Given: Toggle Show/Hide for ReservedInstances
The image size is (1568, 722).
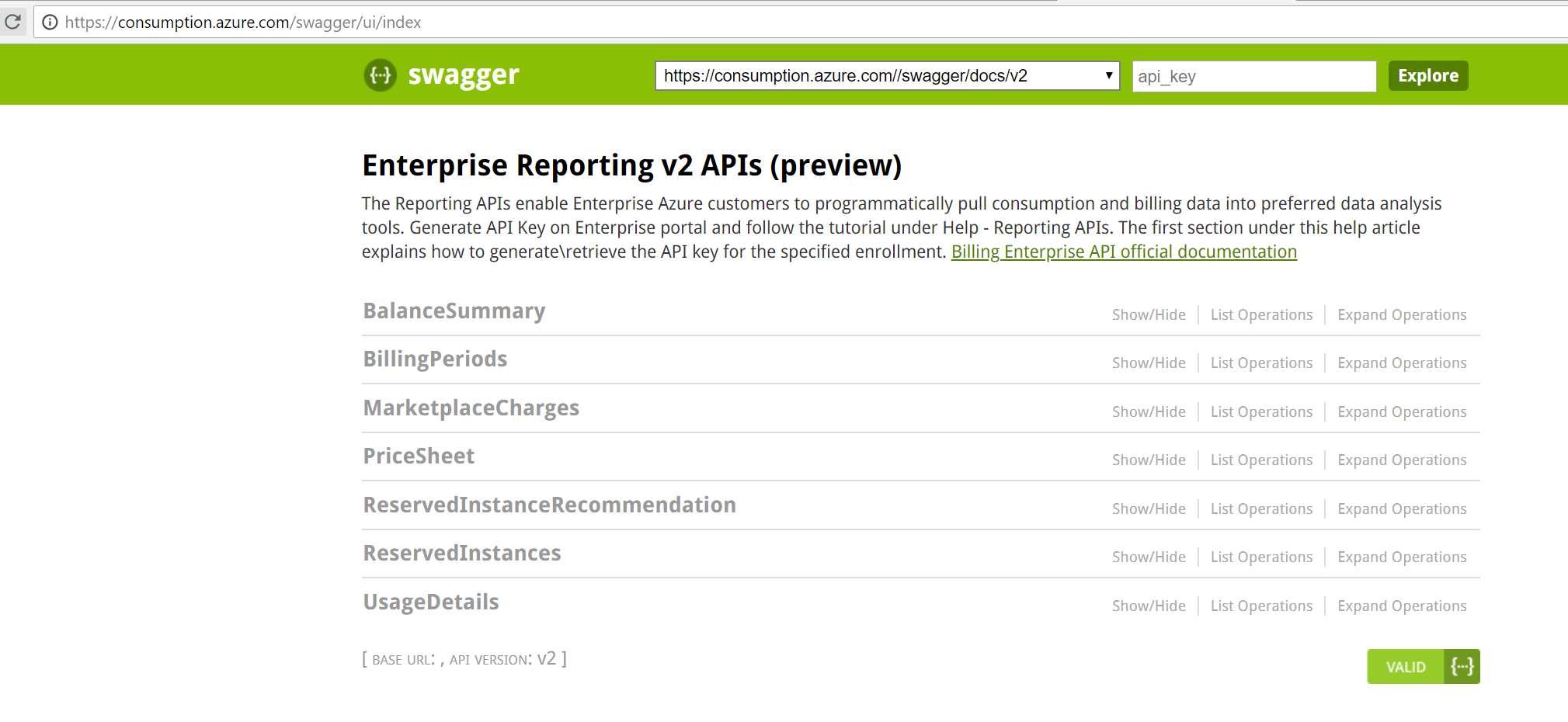Looking at the screenshot, I should point(1149,557).
